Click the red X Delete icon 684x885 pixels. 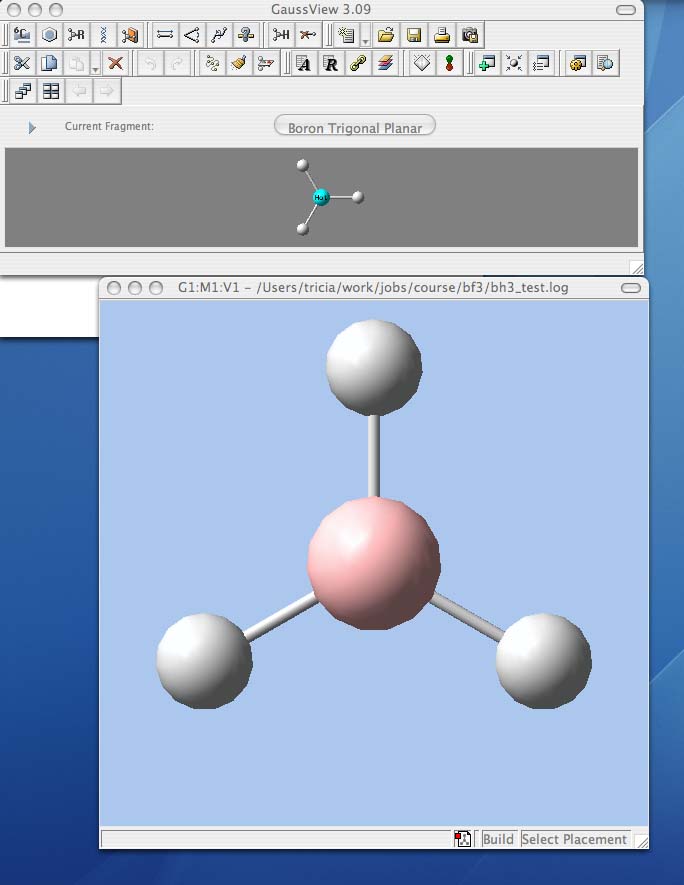pos(115,63)
